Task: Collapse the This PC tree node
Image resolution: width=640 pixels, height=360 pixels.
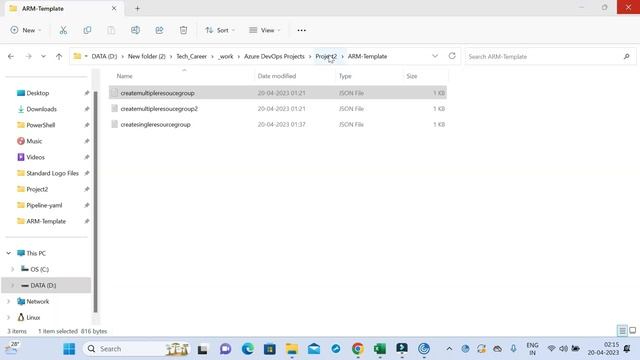Action: pyautogui.click(x=9, y=253)
